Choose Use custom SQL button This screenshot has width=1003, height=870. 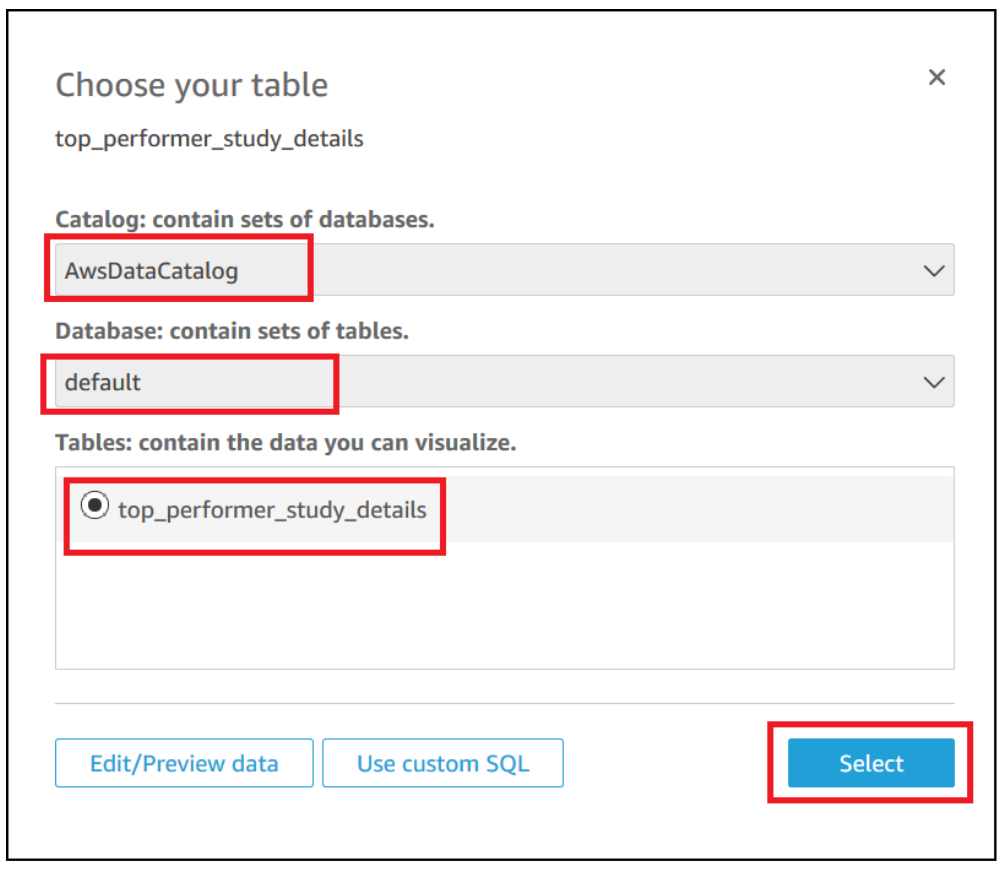(x=442, y=764)
